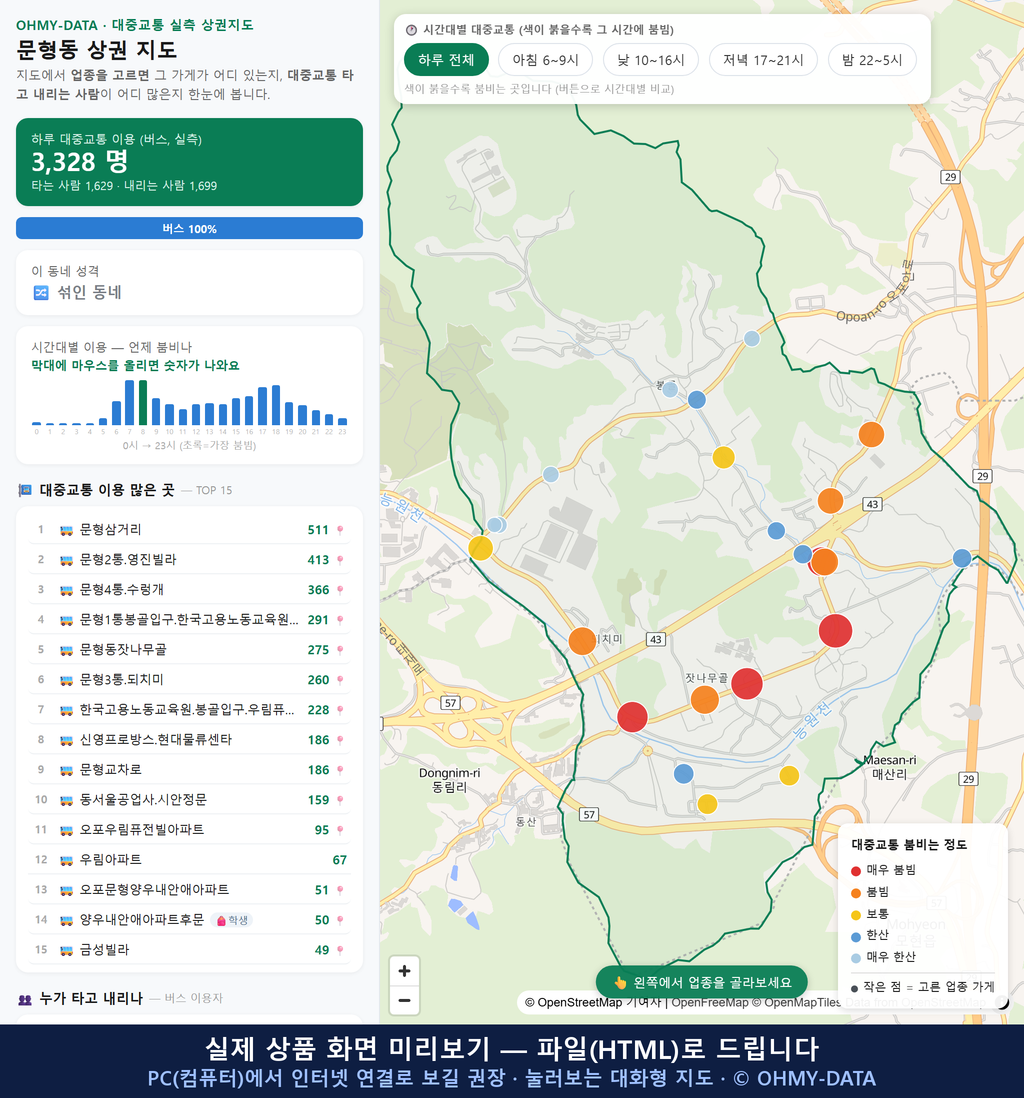This screenshot has width=1024, height=1098.
Task: Click the large red circle near 잣나무골
Action: pos(747,683)
